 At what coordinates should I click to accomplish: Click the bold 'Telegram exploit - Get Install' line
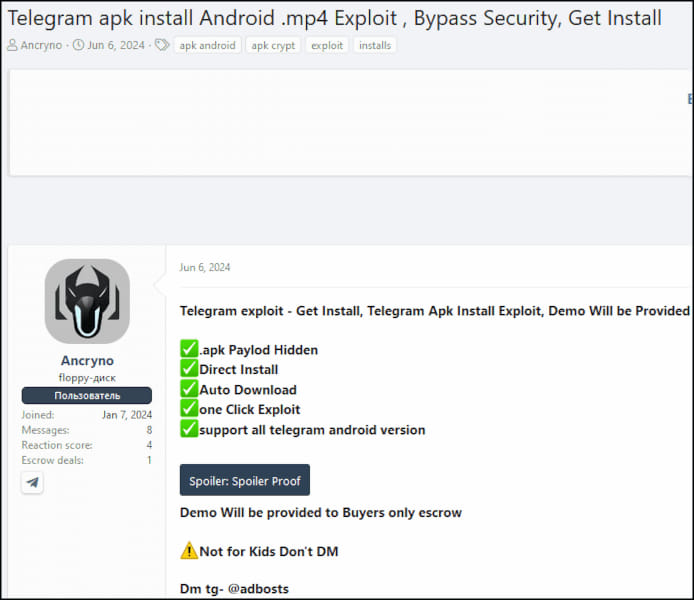435,311
